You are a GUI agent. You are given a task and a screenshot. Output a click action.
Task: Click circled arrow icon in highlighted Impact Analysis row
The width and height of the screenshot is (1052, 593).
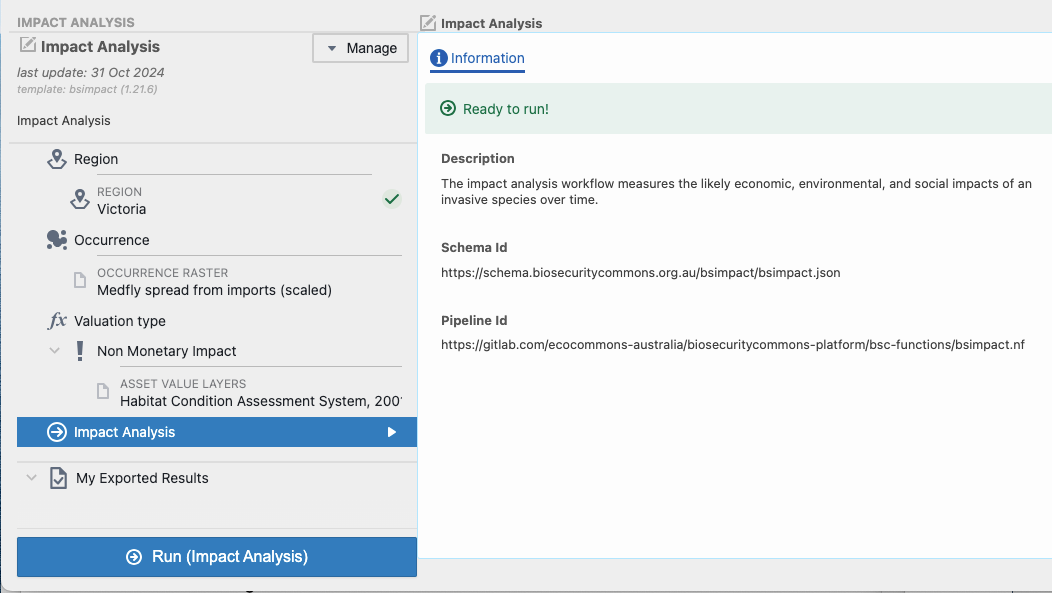click(x=57, y=432)
